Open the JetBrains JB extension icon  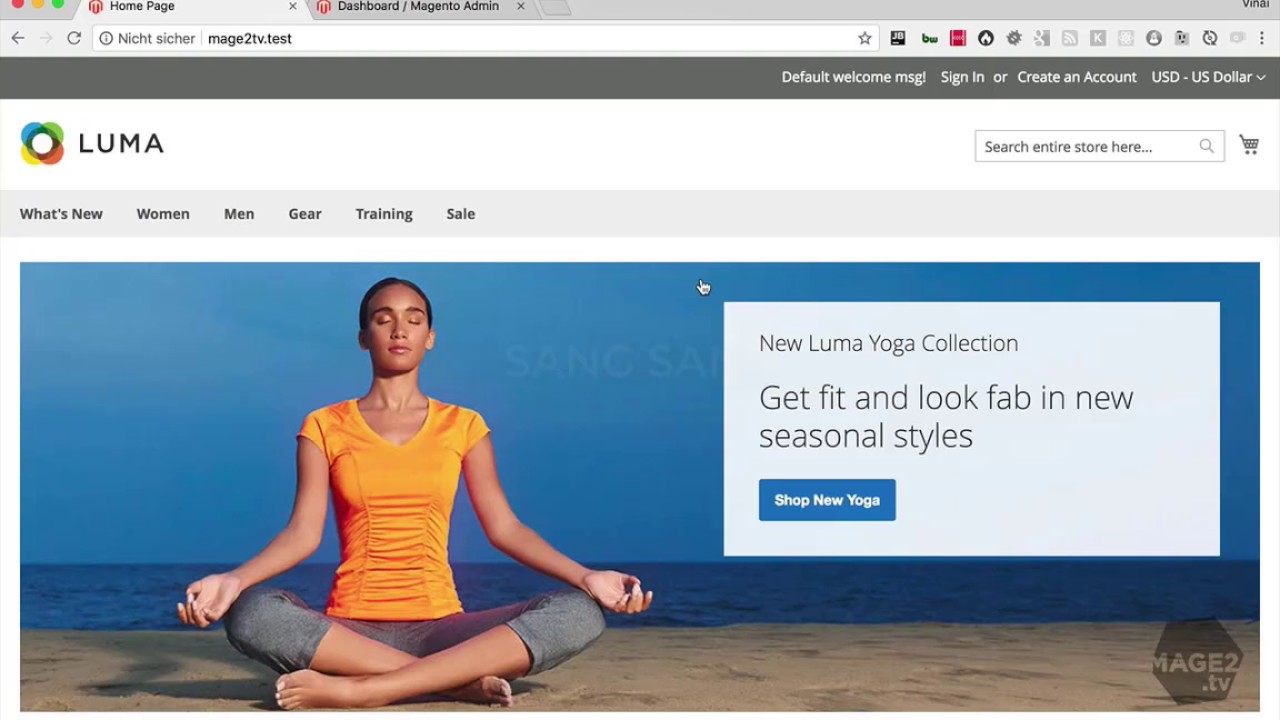(x=898, y=38)
